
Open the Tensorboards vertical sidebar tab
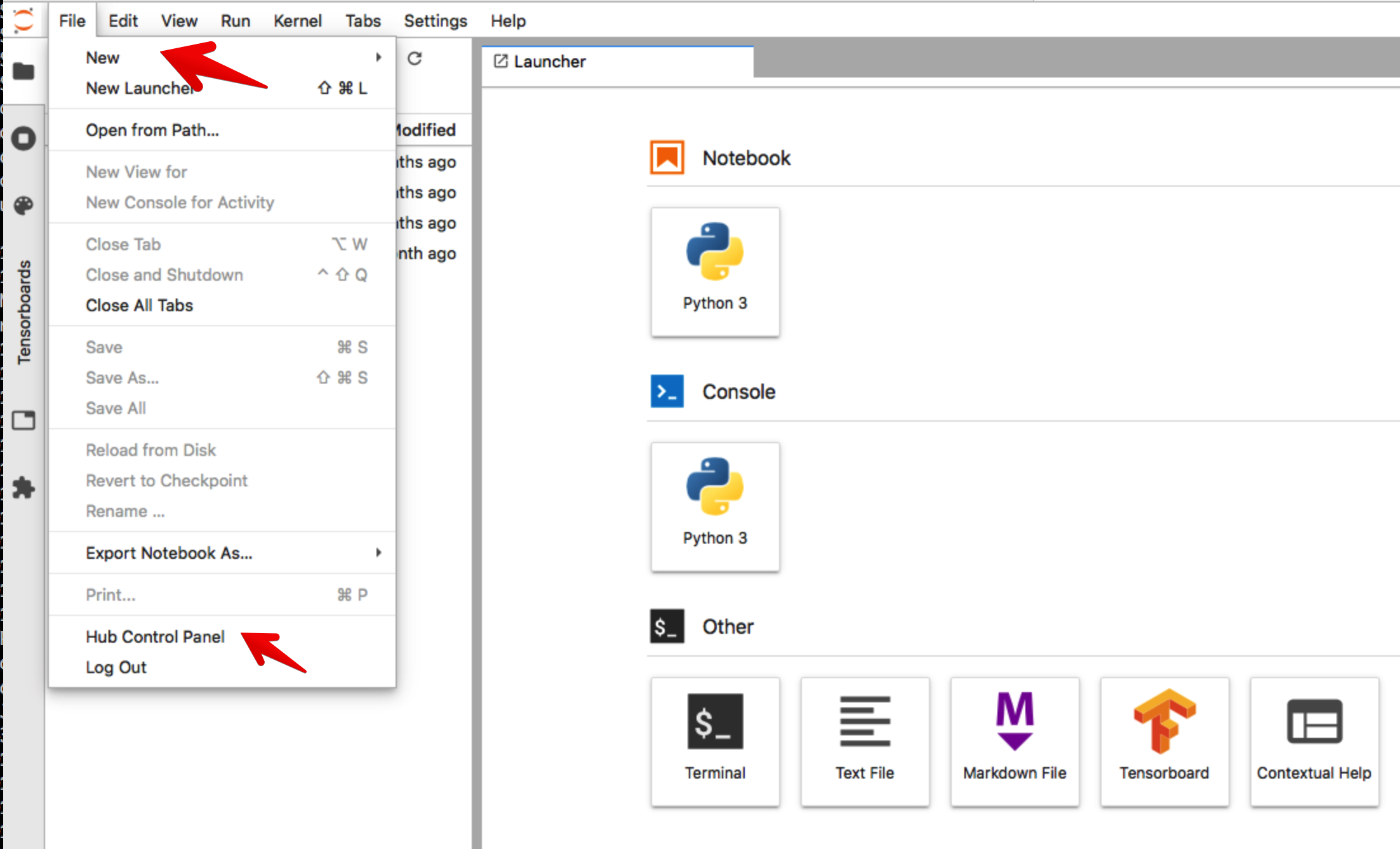23,312
